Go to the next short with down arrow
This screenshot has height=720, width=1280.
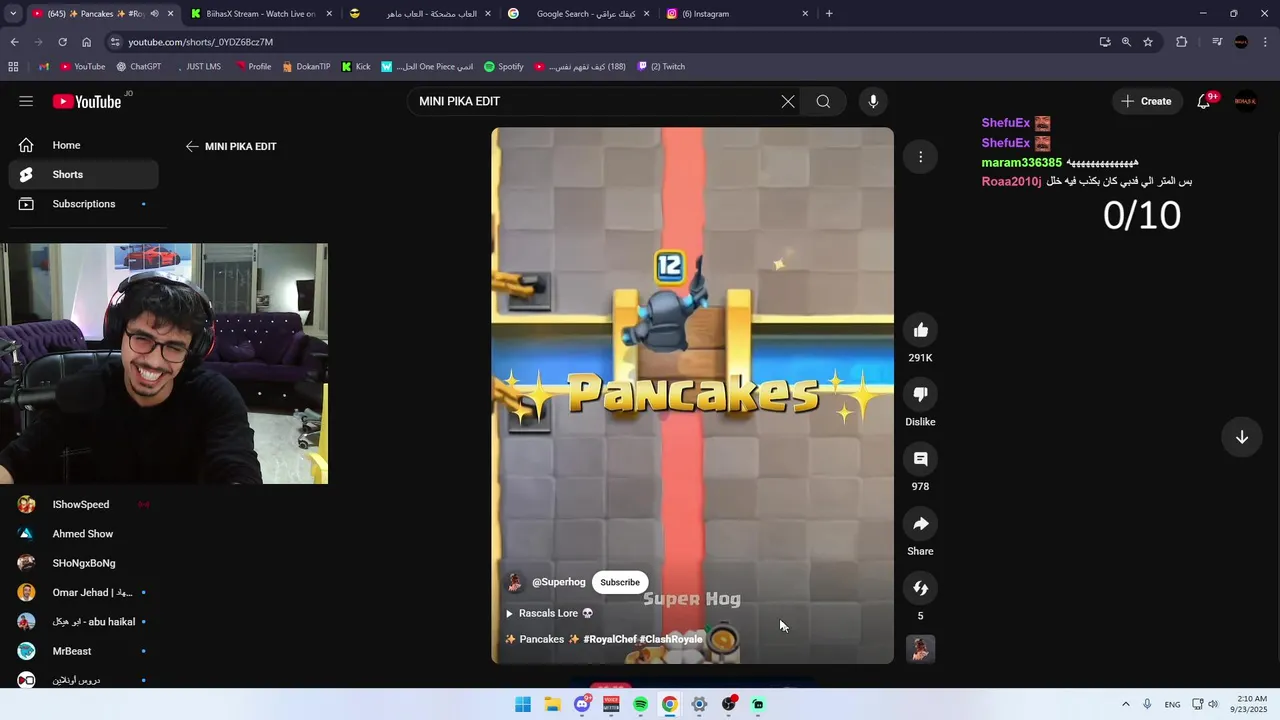1242,437
